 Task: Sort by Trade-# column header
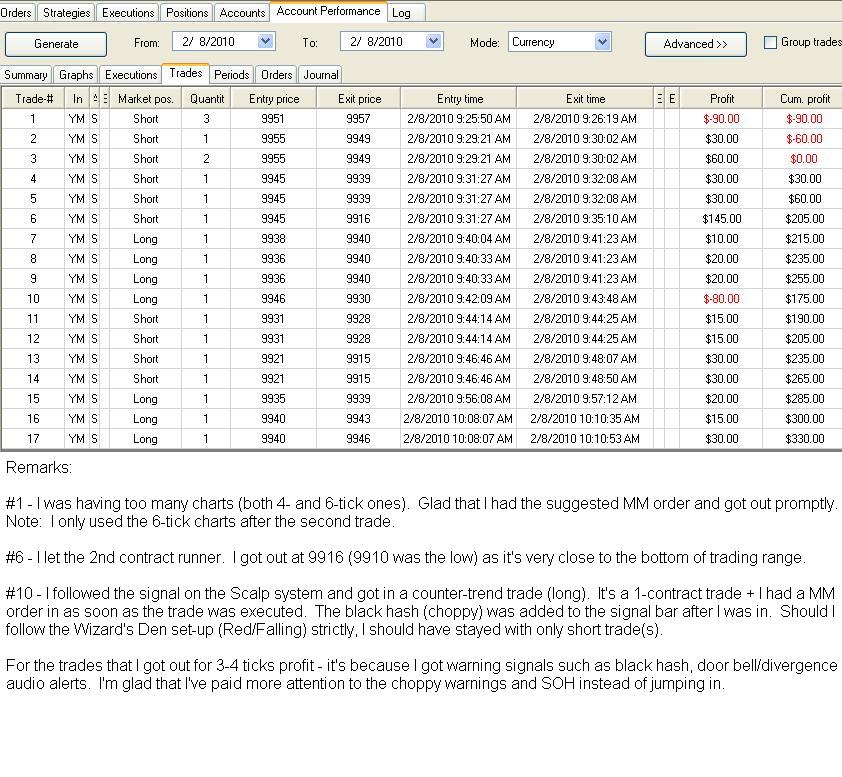tap(33, 99)
